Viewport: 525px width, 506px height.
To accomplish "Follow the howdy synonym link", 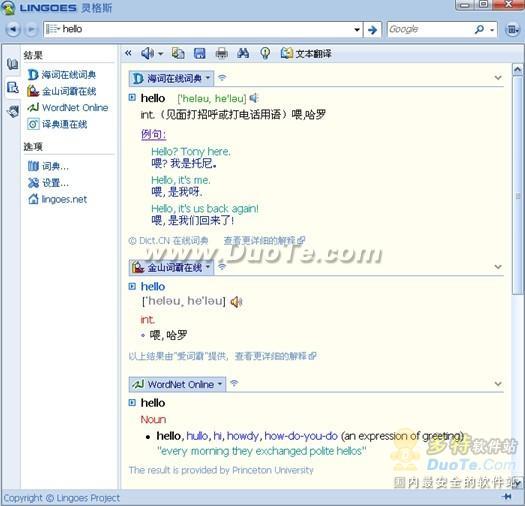I will click(242, 436).
